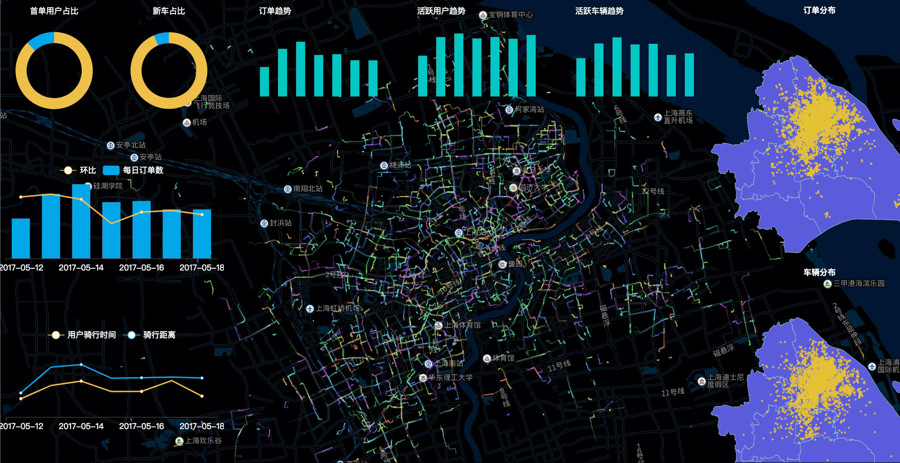Click the 华东理工大学 university marker icon
Image resolution: width=900 pixels, height=463 pixels.
[x=423, y=378]
